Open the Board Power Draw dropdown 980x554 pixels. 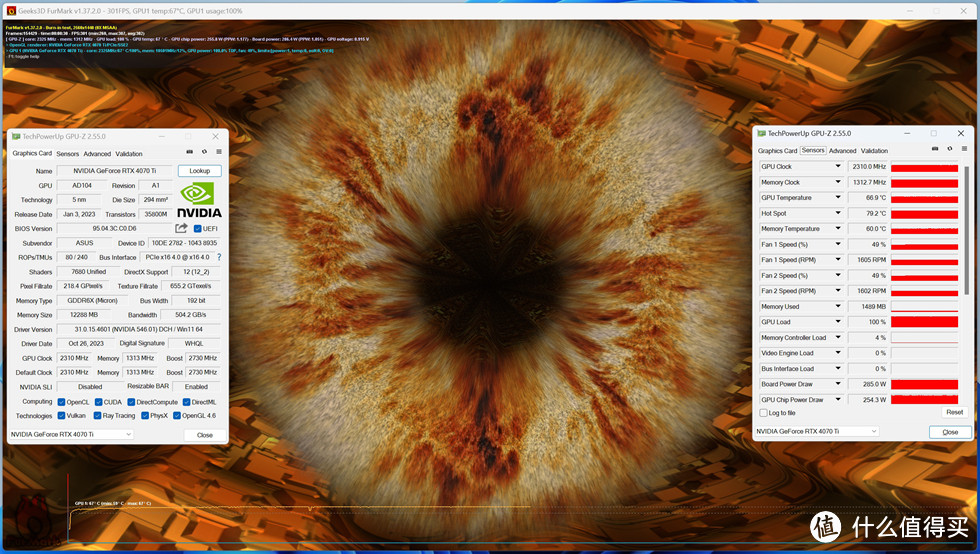coord(838,384)
